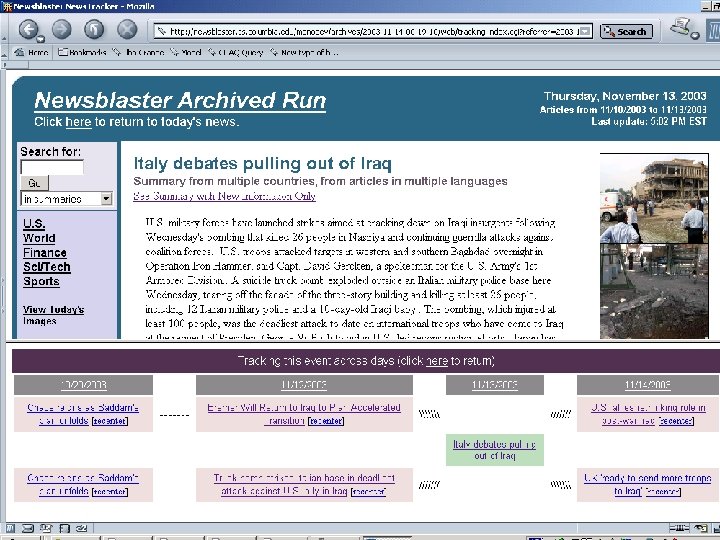Recenter on UK more troops story
The height and width of the screenshot is (540, 720).
click(664, 492)
